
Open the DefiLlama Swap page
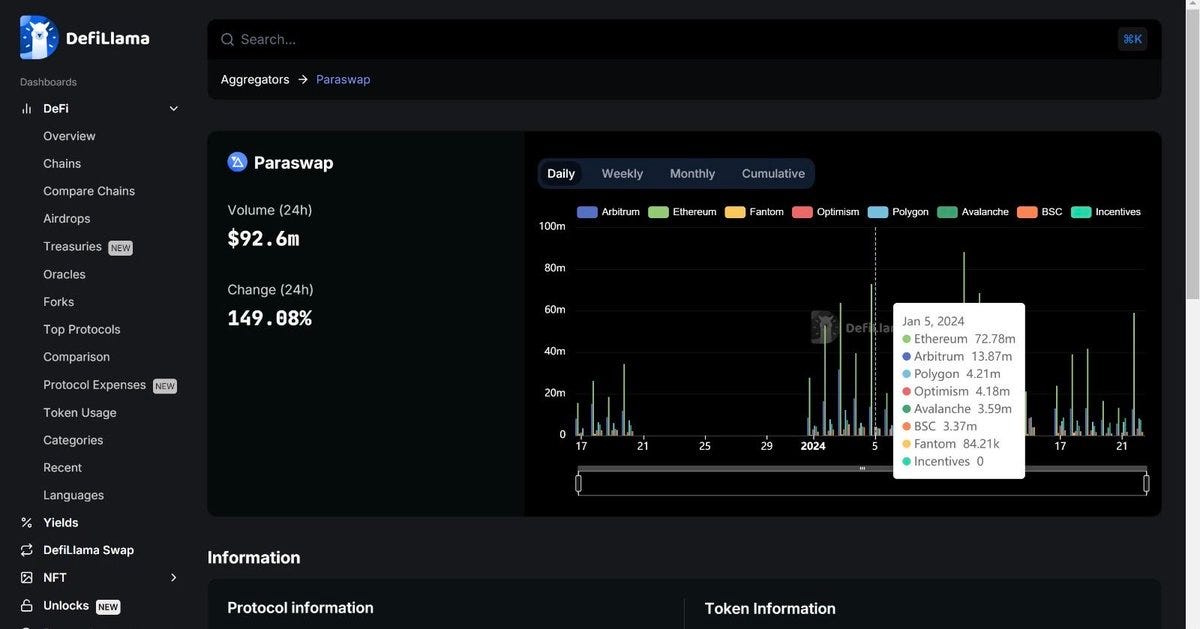point(88,550)
